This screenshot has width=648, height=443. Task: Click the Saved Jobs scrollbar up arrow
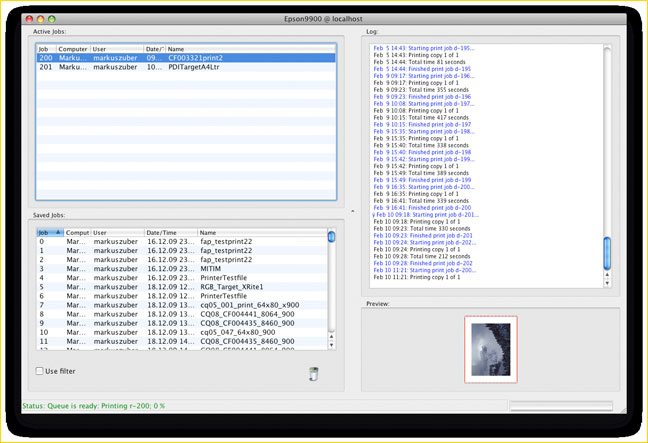[x=331, y=336]
